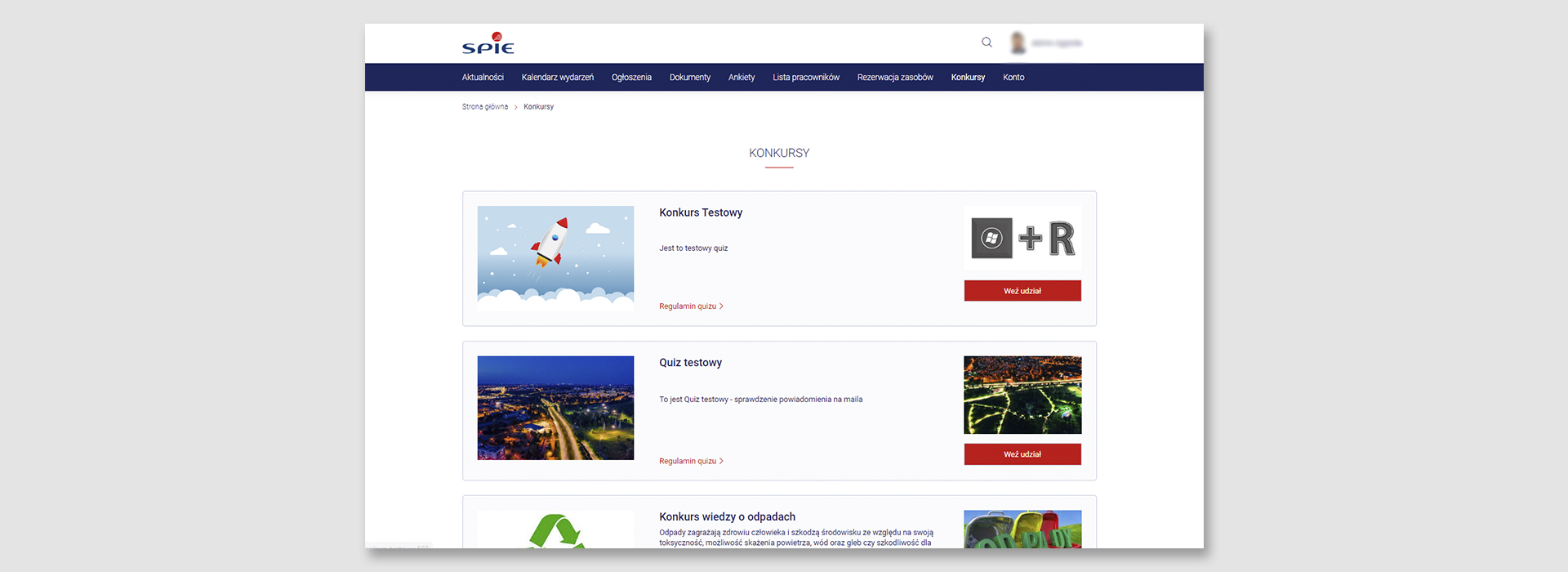Open Regulamin quizu for Quiz testowy
The height and width of the screenshot is (572, 1568).
point(692,462)
